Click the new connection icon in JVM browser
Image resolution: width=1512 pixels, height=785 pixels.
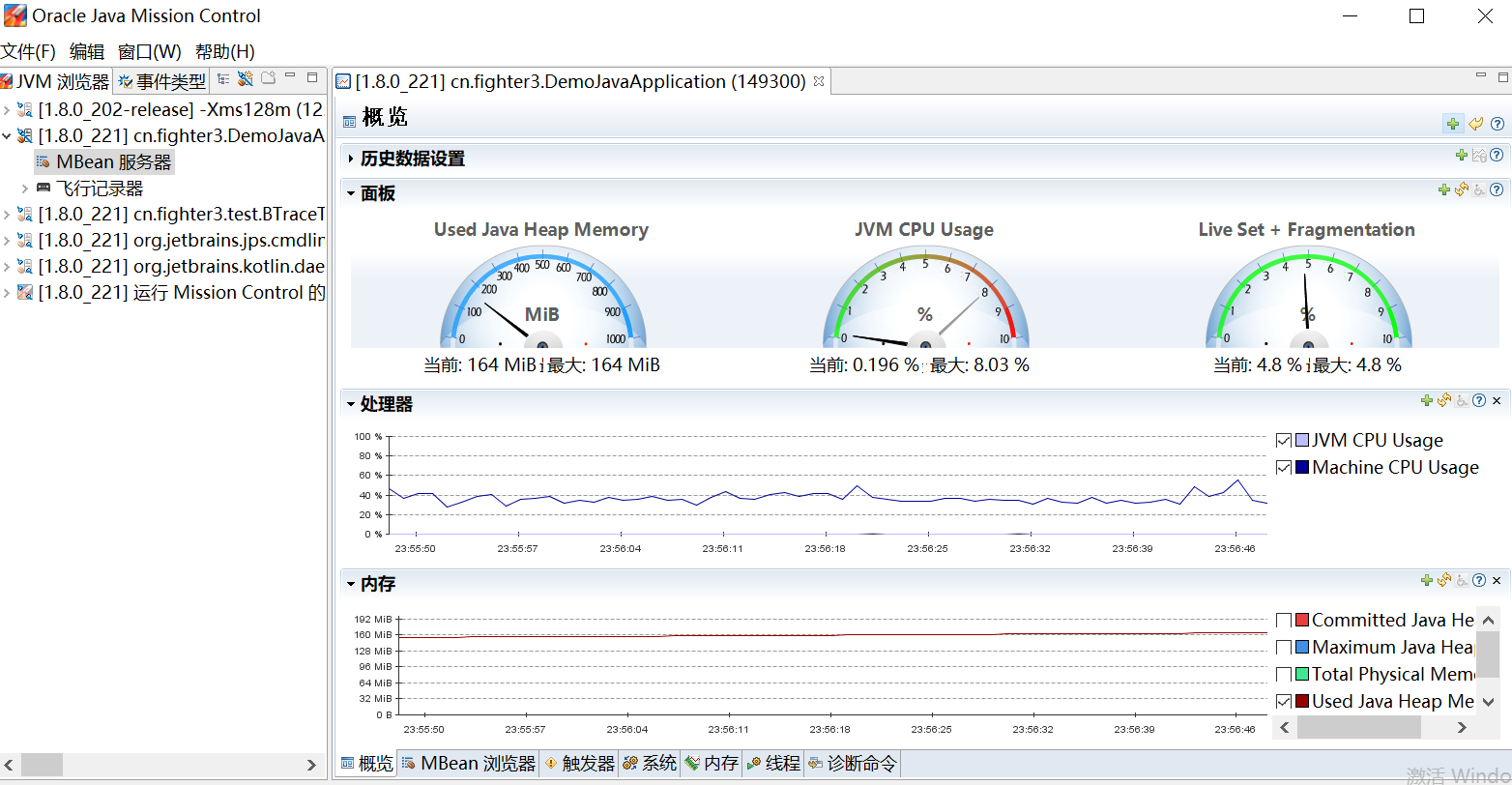tap(246, 78)
